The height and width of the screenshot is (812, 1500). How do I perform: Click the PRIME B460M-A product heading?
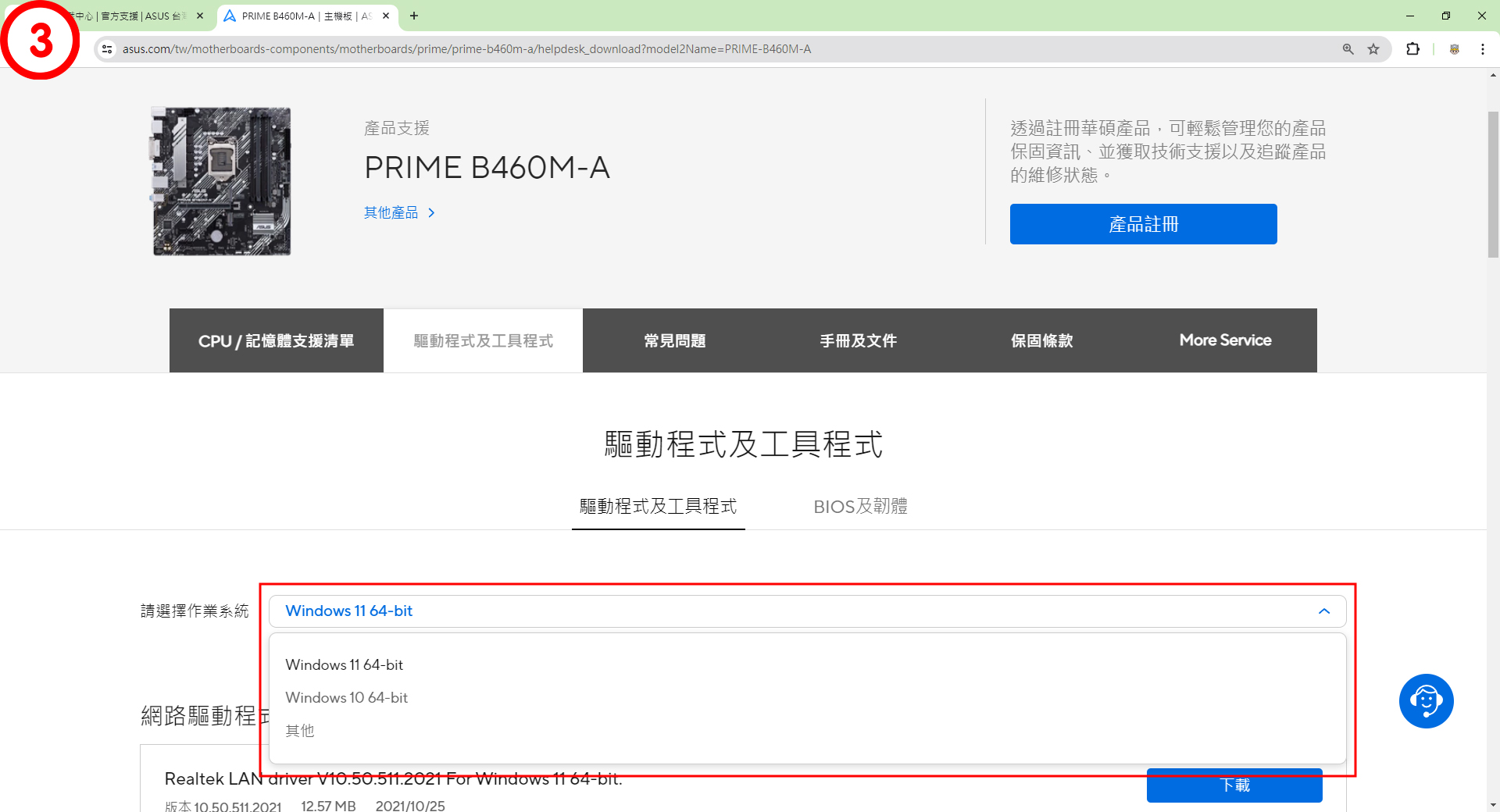[487, 167]
